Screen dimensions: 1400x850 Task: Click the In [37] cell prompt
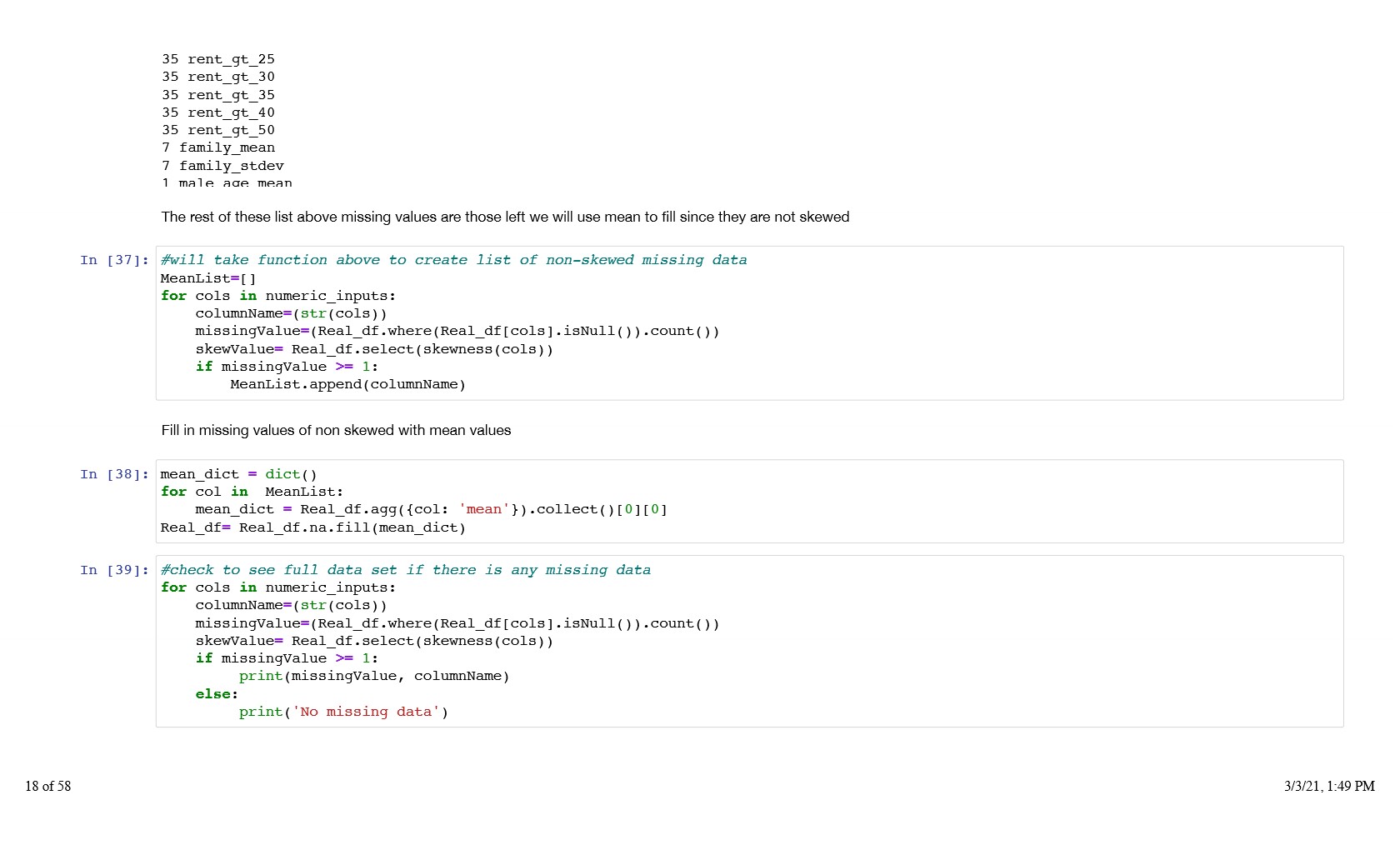(114, 260)
